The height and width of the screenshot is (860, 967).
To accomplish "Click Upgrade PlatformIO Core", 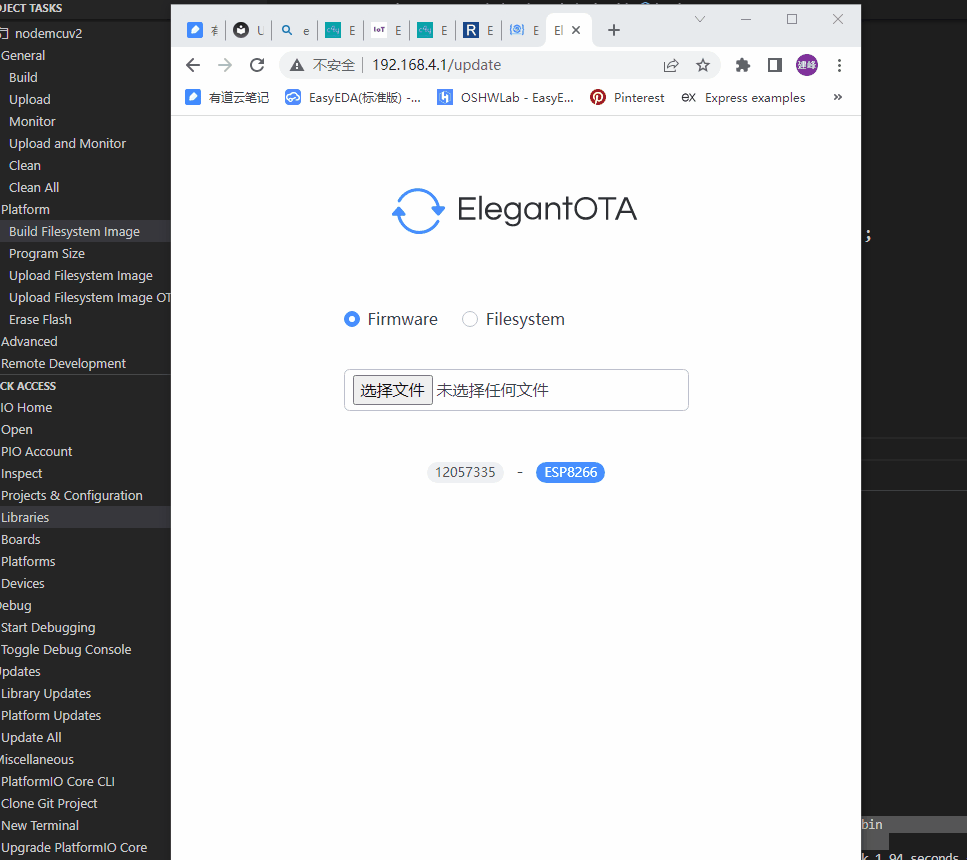I will click(74, 848).
